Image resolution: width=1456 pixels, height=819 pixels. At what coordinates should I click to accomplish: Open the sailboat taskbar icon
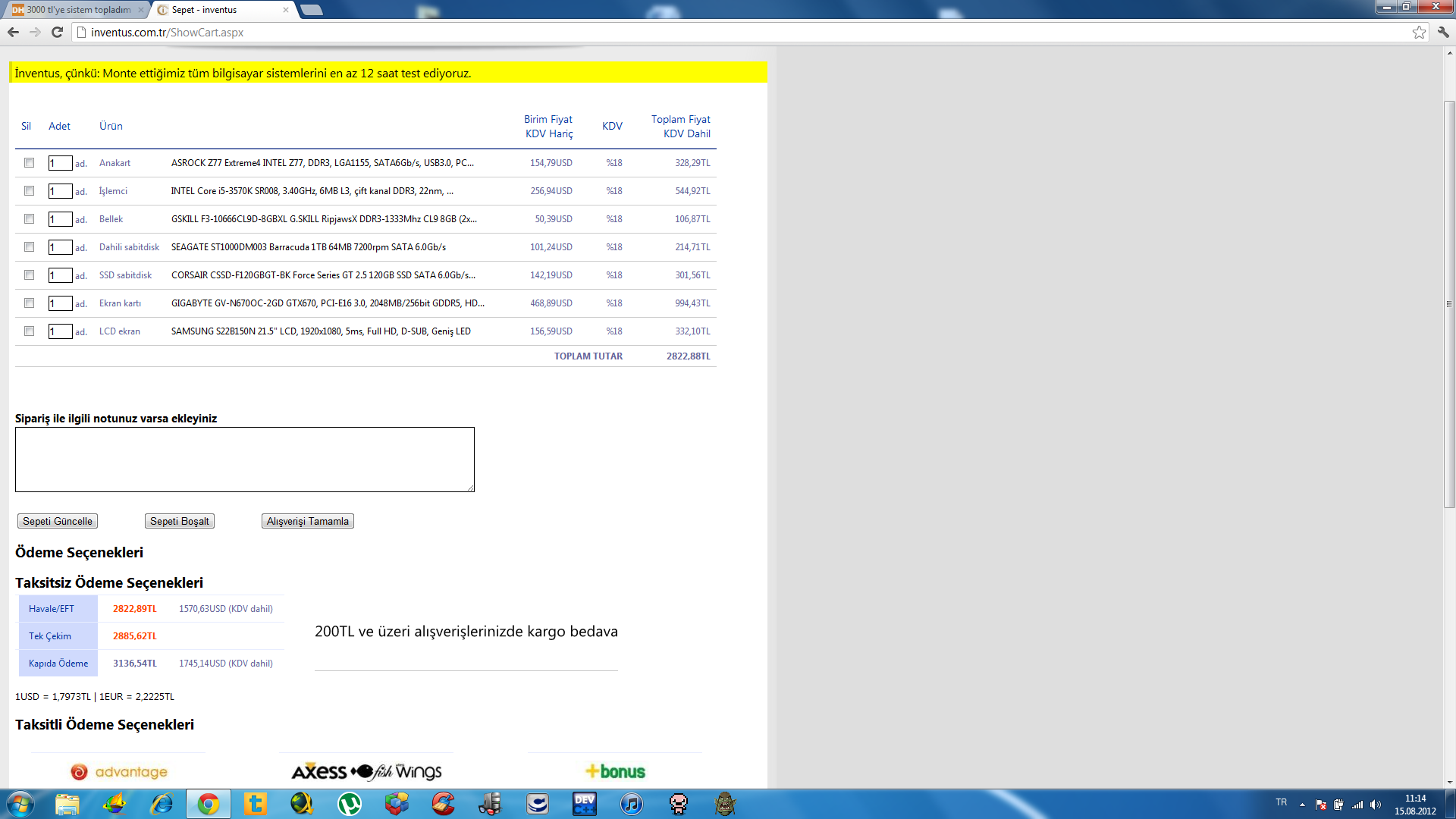click(x=115, y=804)
